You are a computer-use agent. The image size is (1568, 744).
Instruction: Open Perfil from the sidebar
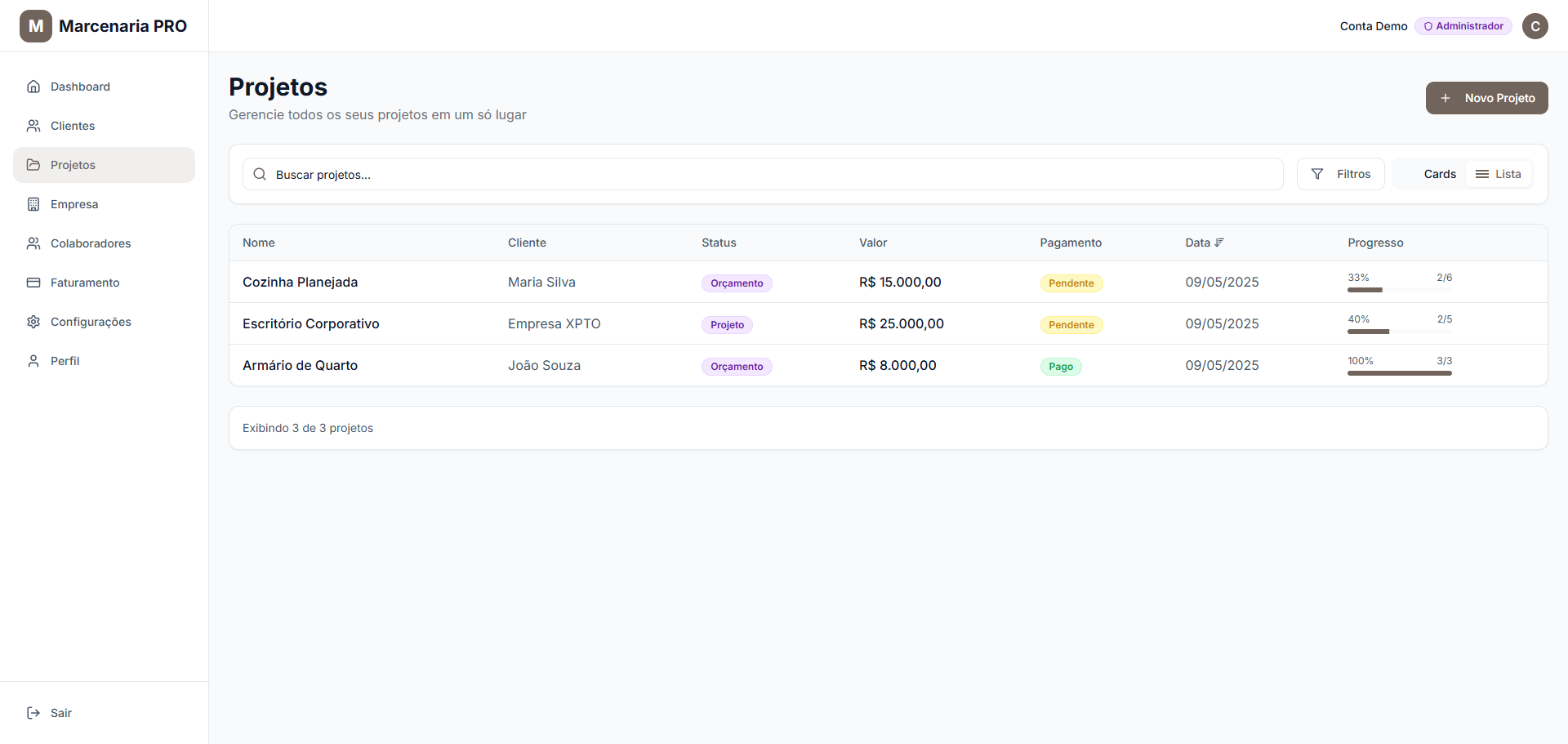coord(104,361)
